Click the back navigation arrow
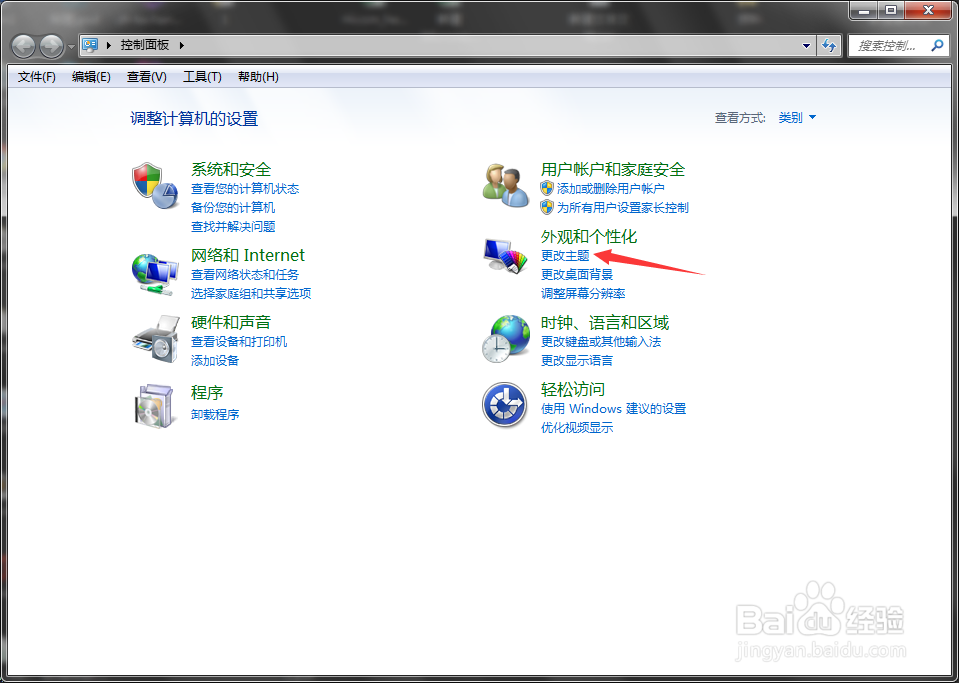 [x=22, y=45]
